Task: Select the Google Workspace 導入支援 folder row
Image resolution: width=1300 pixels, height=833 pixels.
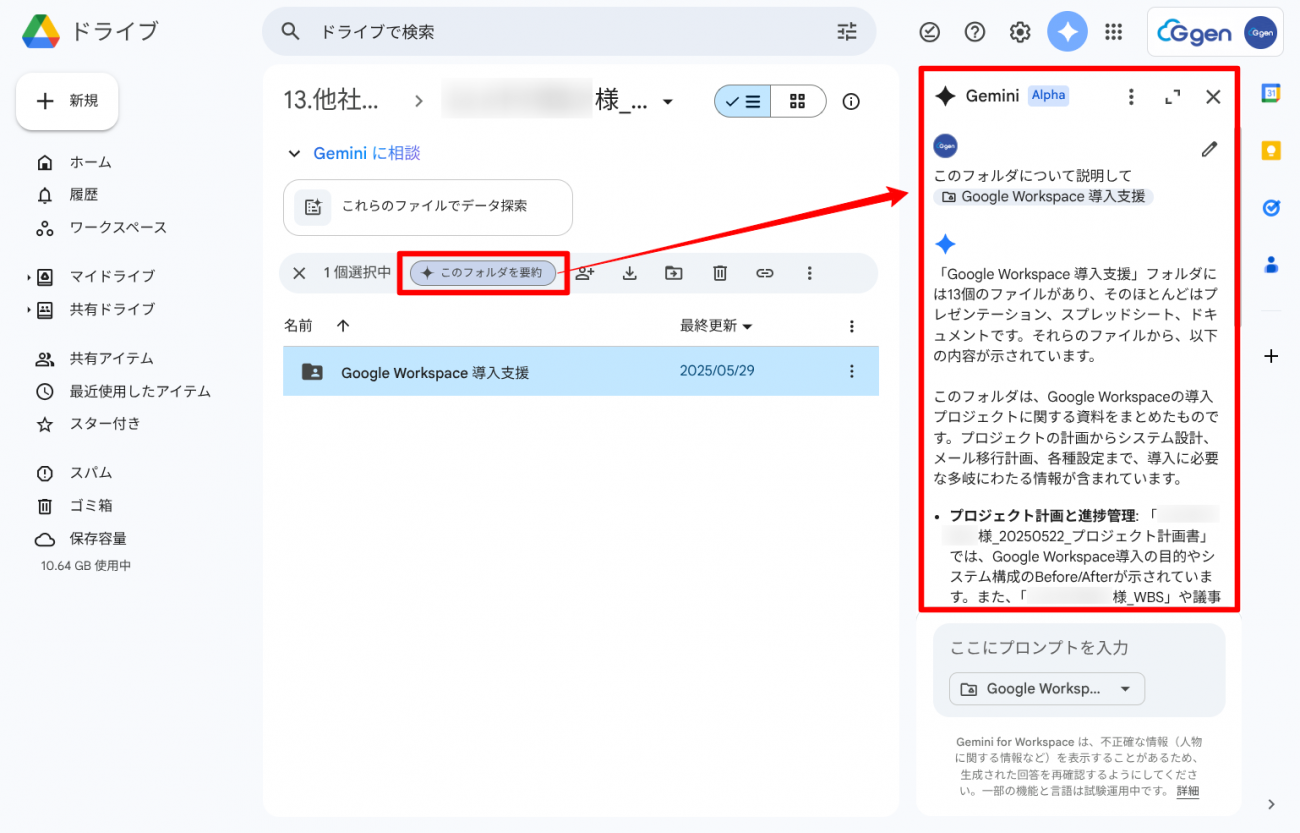Action: point(581,371)
